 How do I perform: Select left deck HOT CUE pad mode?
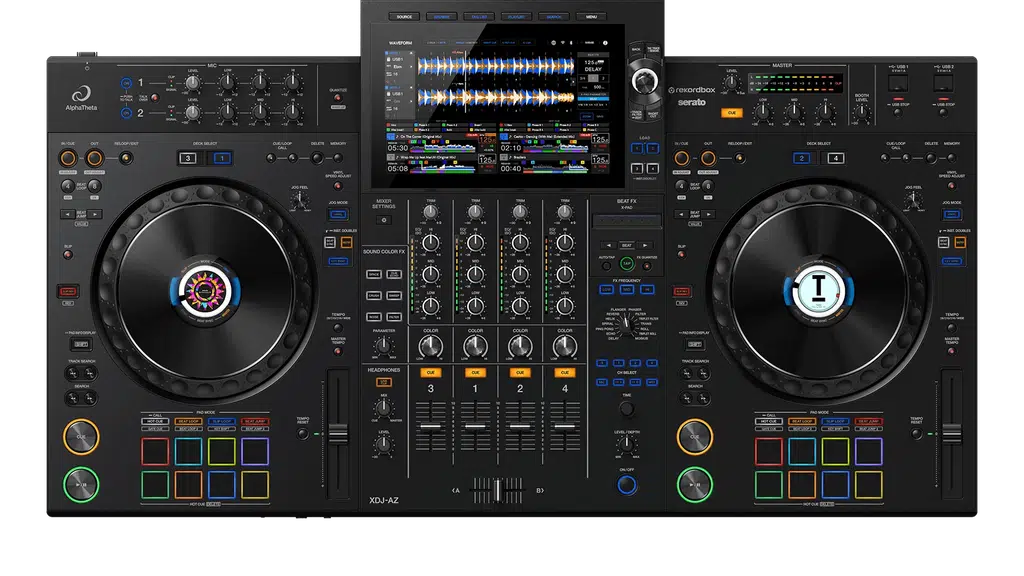click(155, 421)
